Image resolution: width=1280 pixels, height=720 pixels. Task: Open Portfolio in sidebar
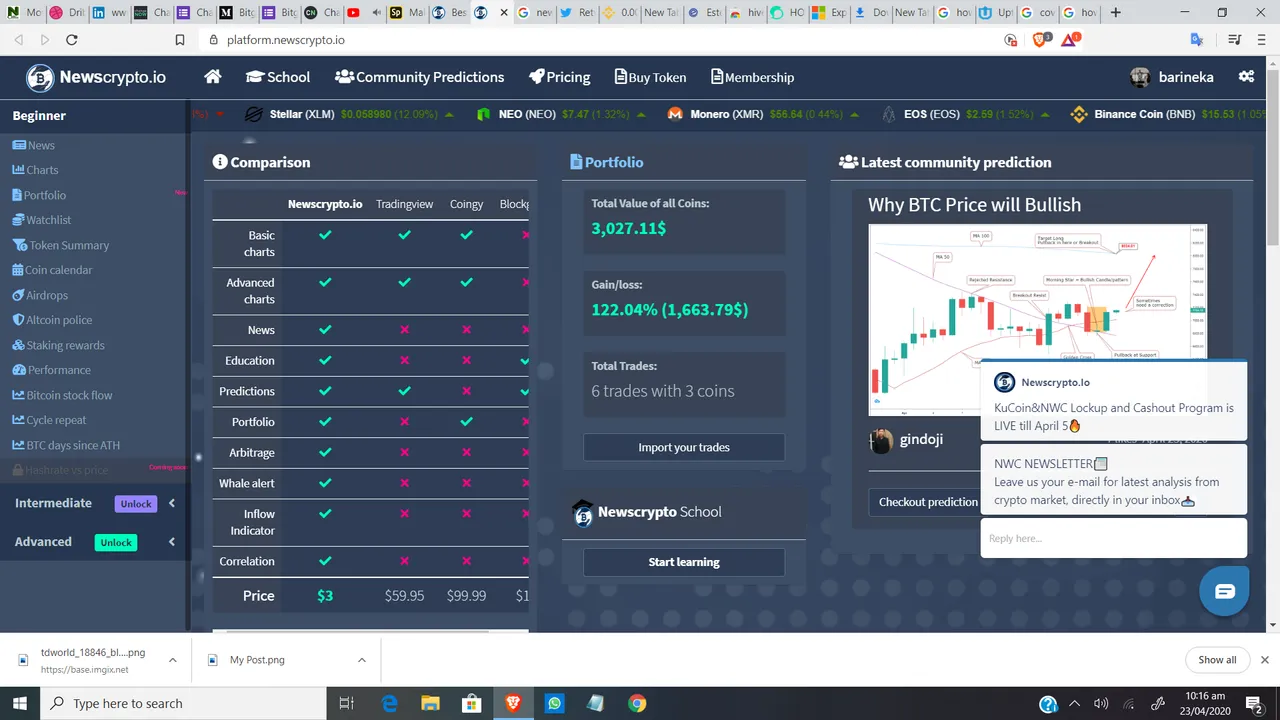pyautogui.click(x=39, y=195)
